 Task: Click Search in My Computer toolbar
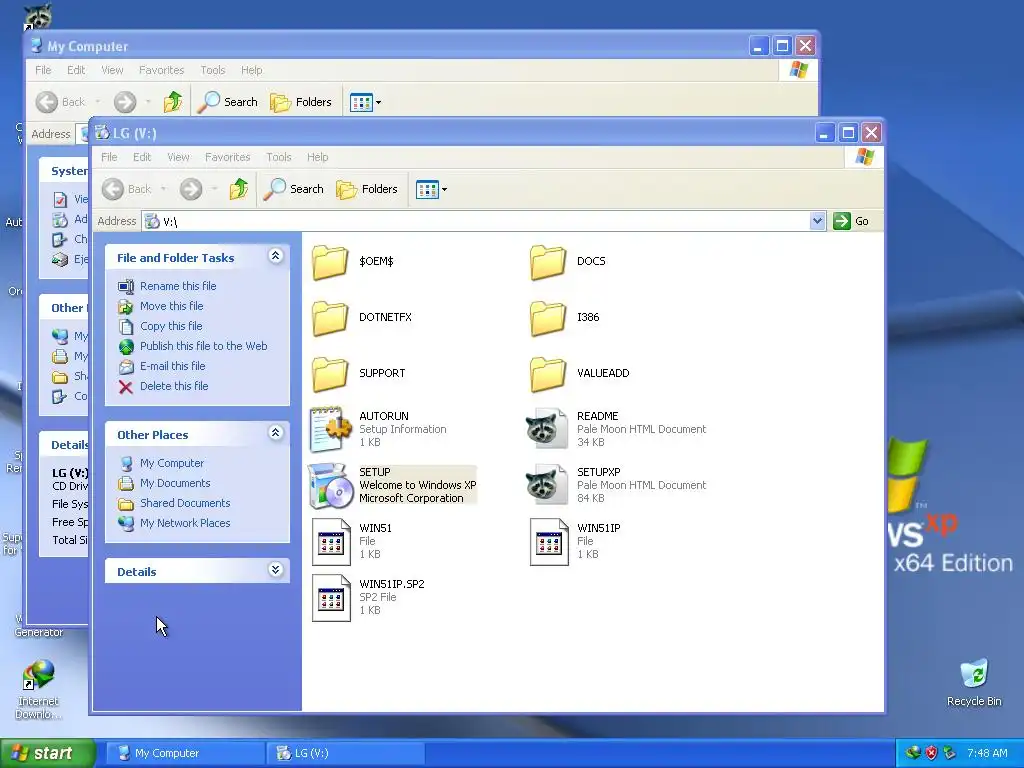click(228, 102)
